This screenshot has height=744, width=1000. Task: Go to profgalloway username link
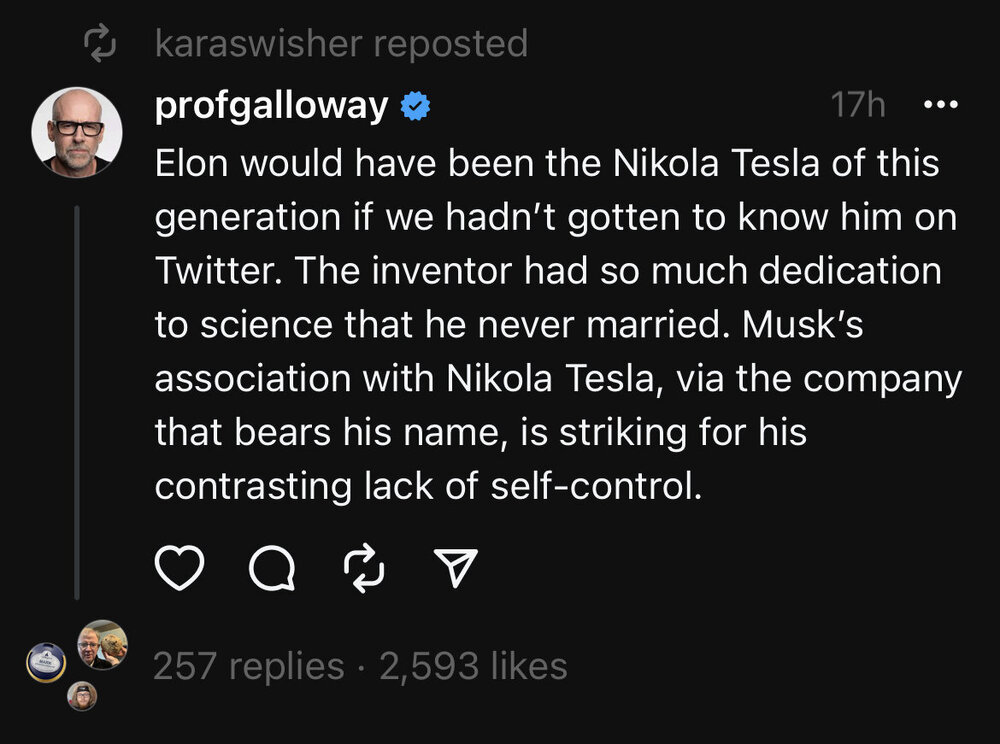[x=271, y=105]
